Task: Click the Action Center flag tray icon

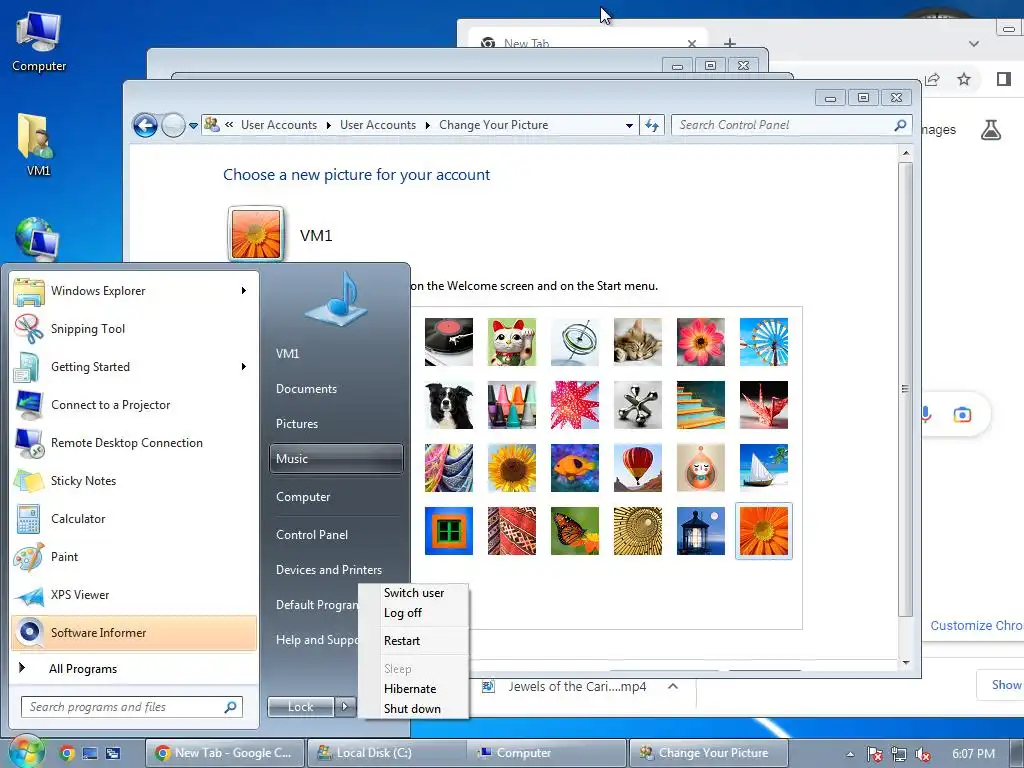Action: coord(874,754)
